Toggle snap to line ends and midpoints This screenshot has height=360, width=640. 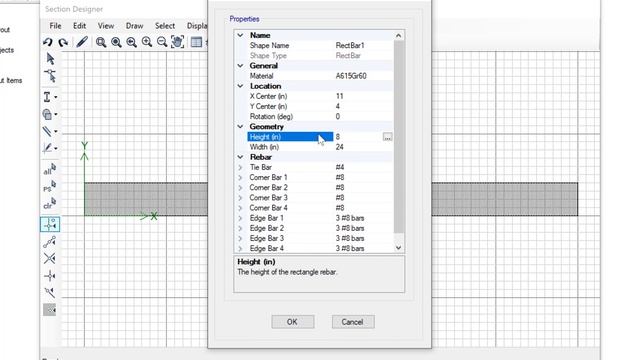click(49, 242)
